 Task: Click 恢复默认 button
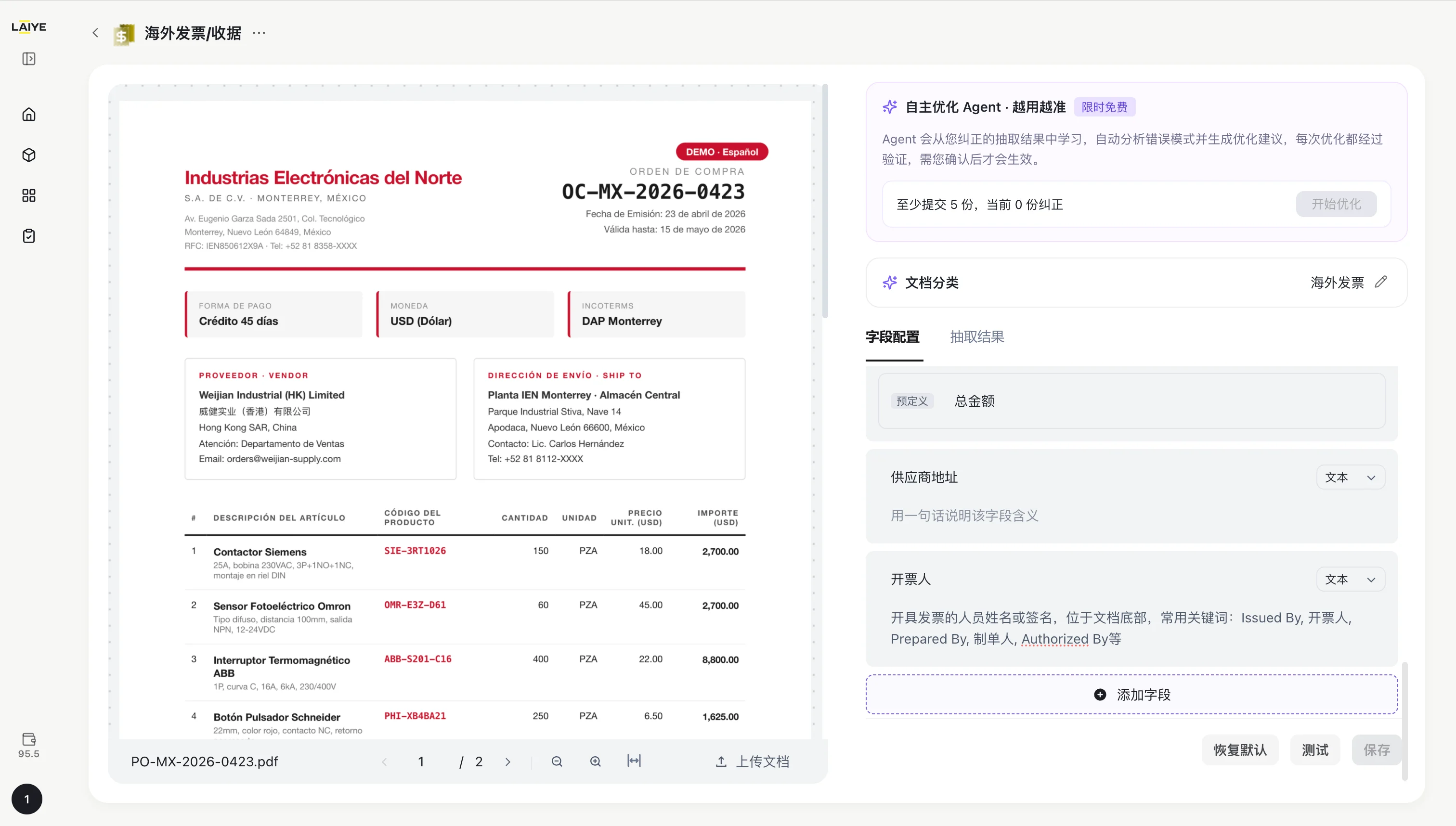pos(1240,750)
